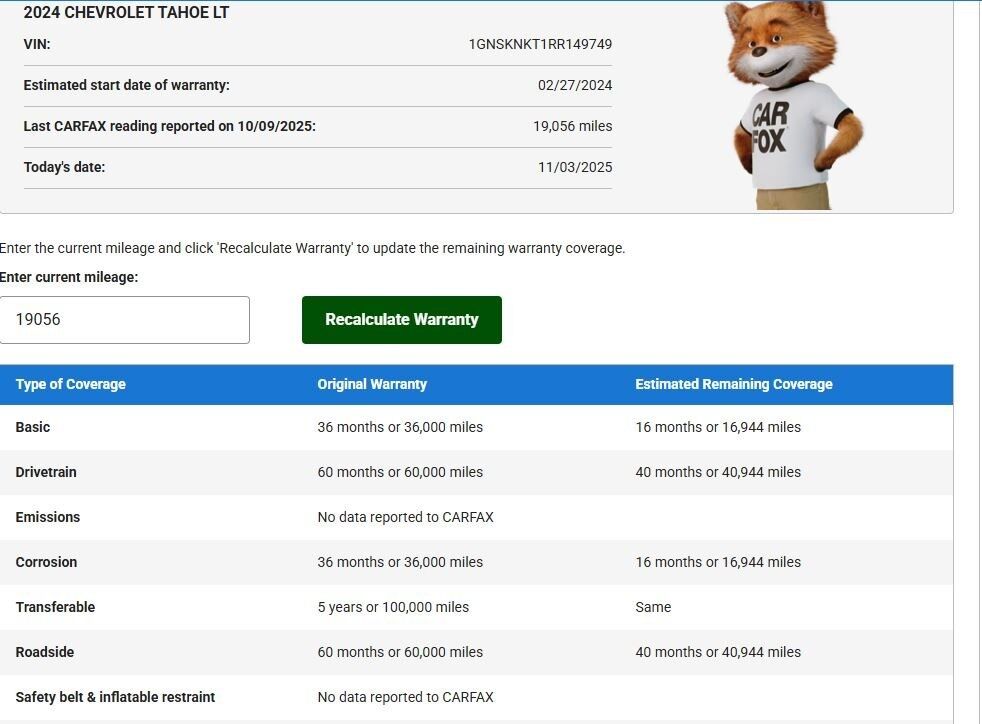Click the Safety belt & inflatable restraint label
Screen dimensions: 982x724
[x=115, y=697]
